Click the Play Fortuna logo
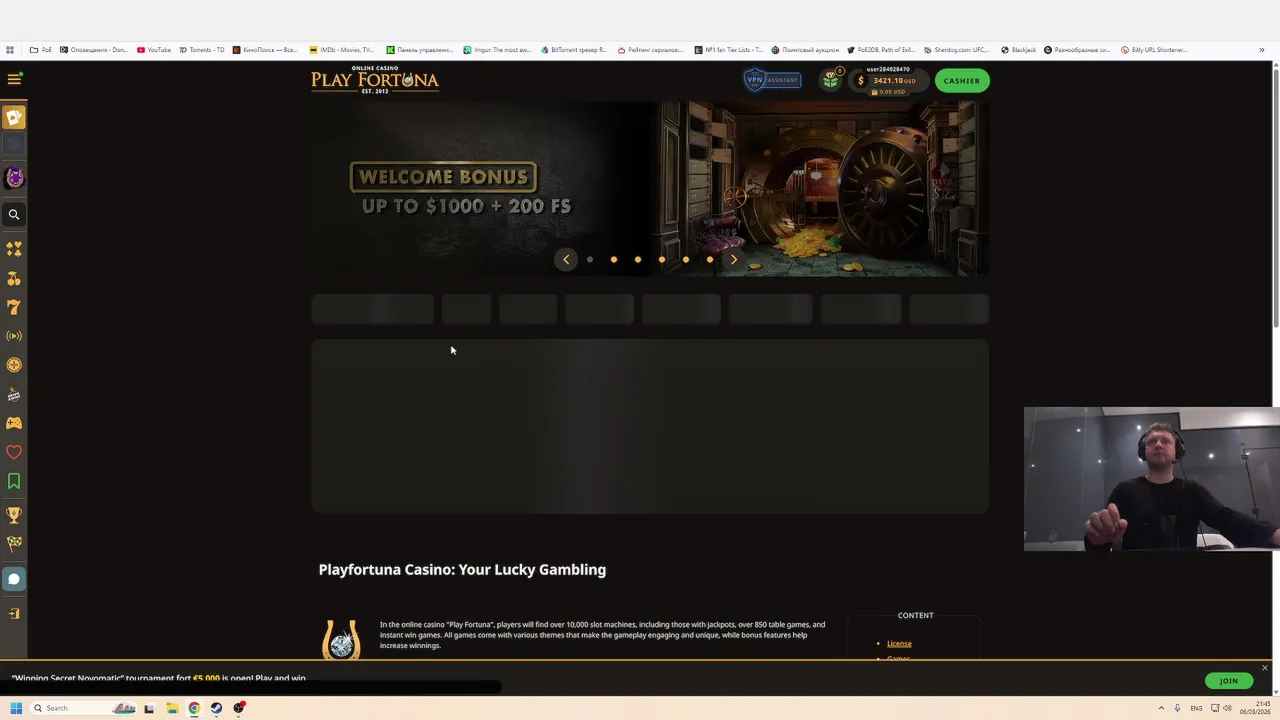The width and height of the screenshot is (1280, 720). (374, 80)
